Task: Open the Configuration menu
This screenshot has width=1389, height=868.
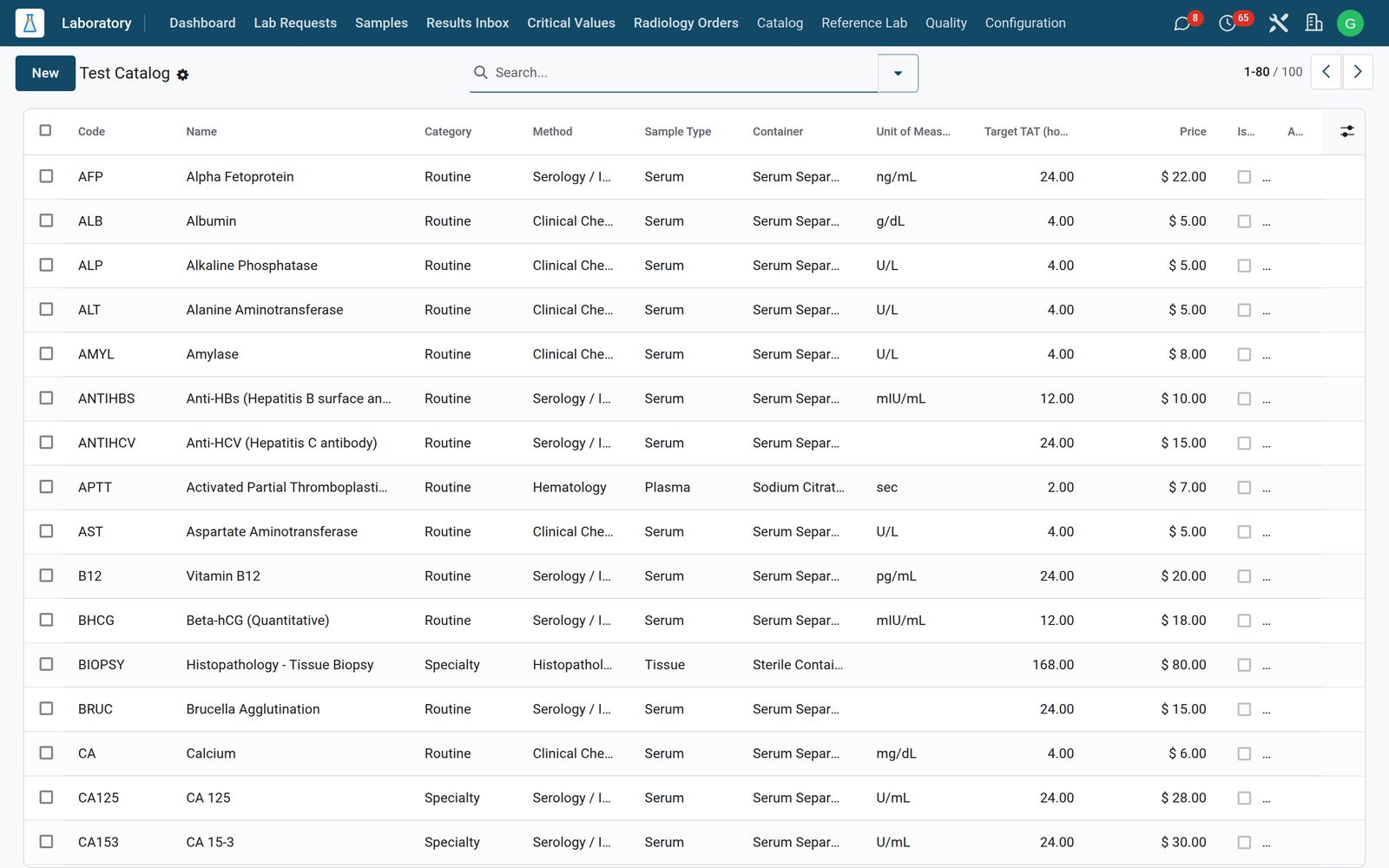Action: [x=1025, y=23]
